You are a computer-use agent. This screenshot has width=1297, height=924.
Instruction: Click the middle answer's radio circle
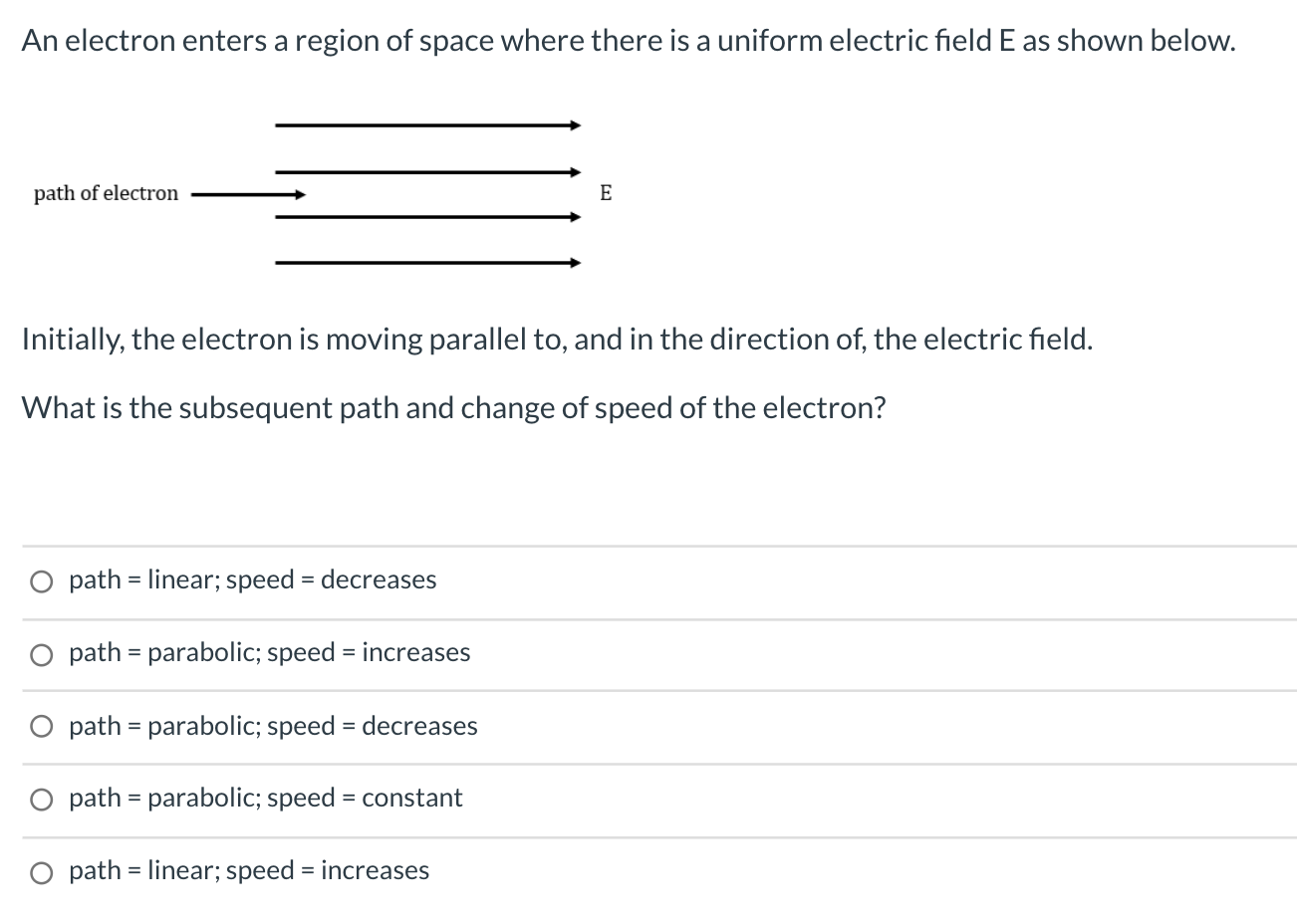41,726
